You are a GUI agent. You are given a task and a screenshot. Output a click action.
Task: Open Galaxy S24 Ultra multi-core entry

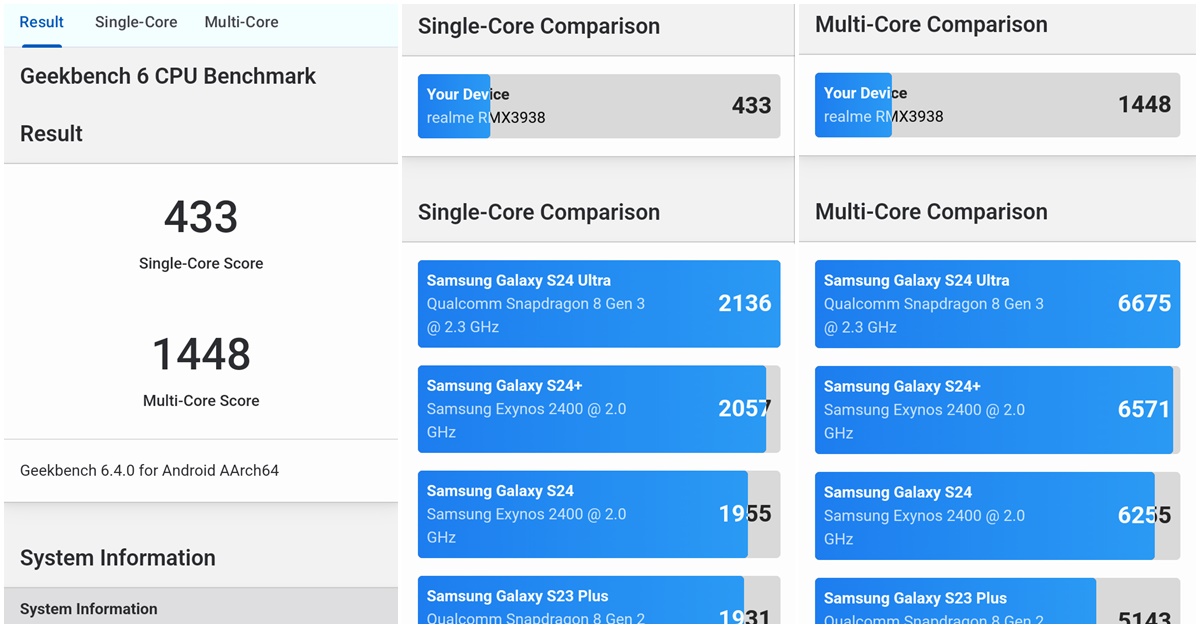pyautogui.click(x=996, y=304)
